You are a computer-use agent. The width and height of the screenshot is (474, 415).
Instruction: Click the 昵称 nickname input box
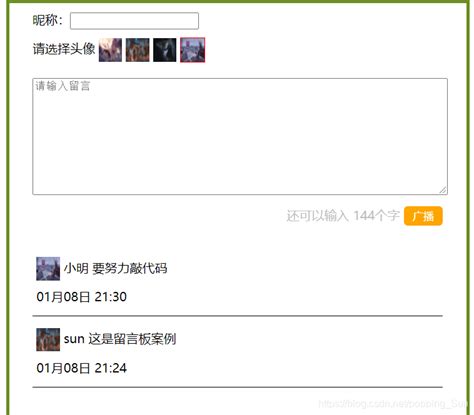[x=134, y=21]
